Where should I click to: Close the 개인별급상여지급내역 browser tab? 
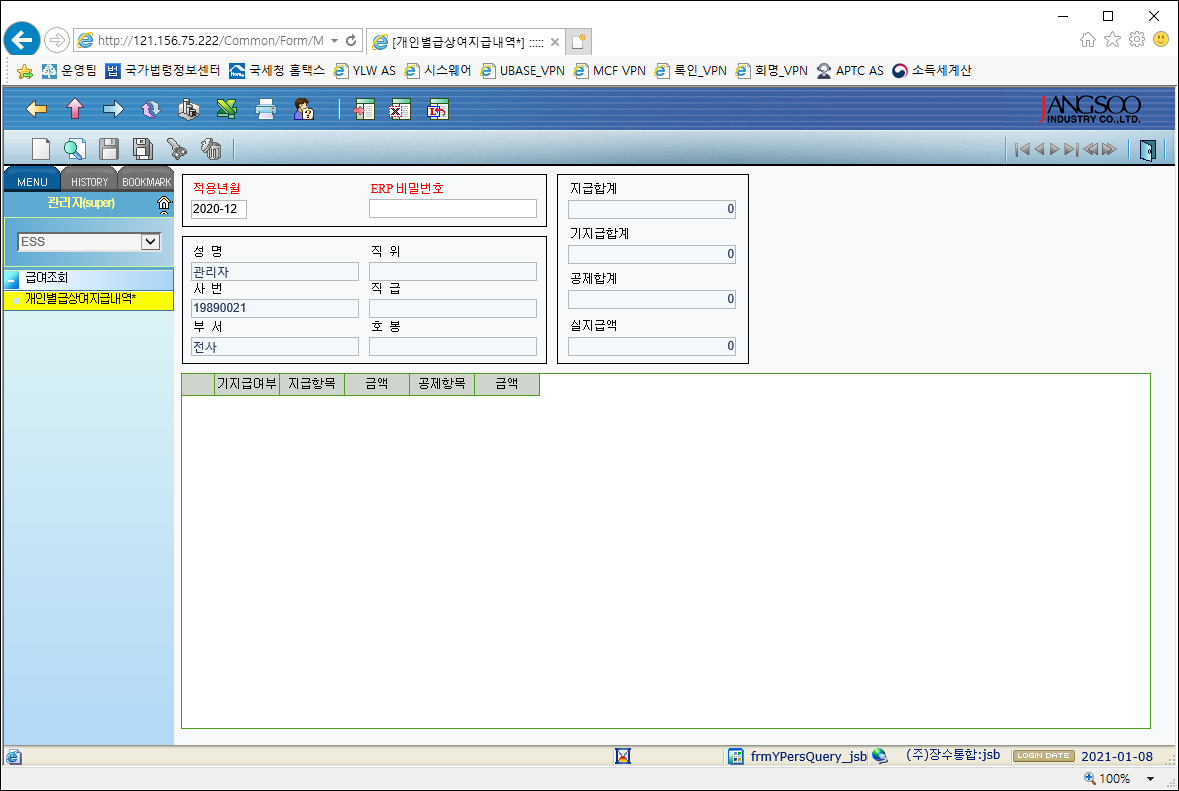point(554,42)
